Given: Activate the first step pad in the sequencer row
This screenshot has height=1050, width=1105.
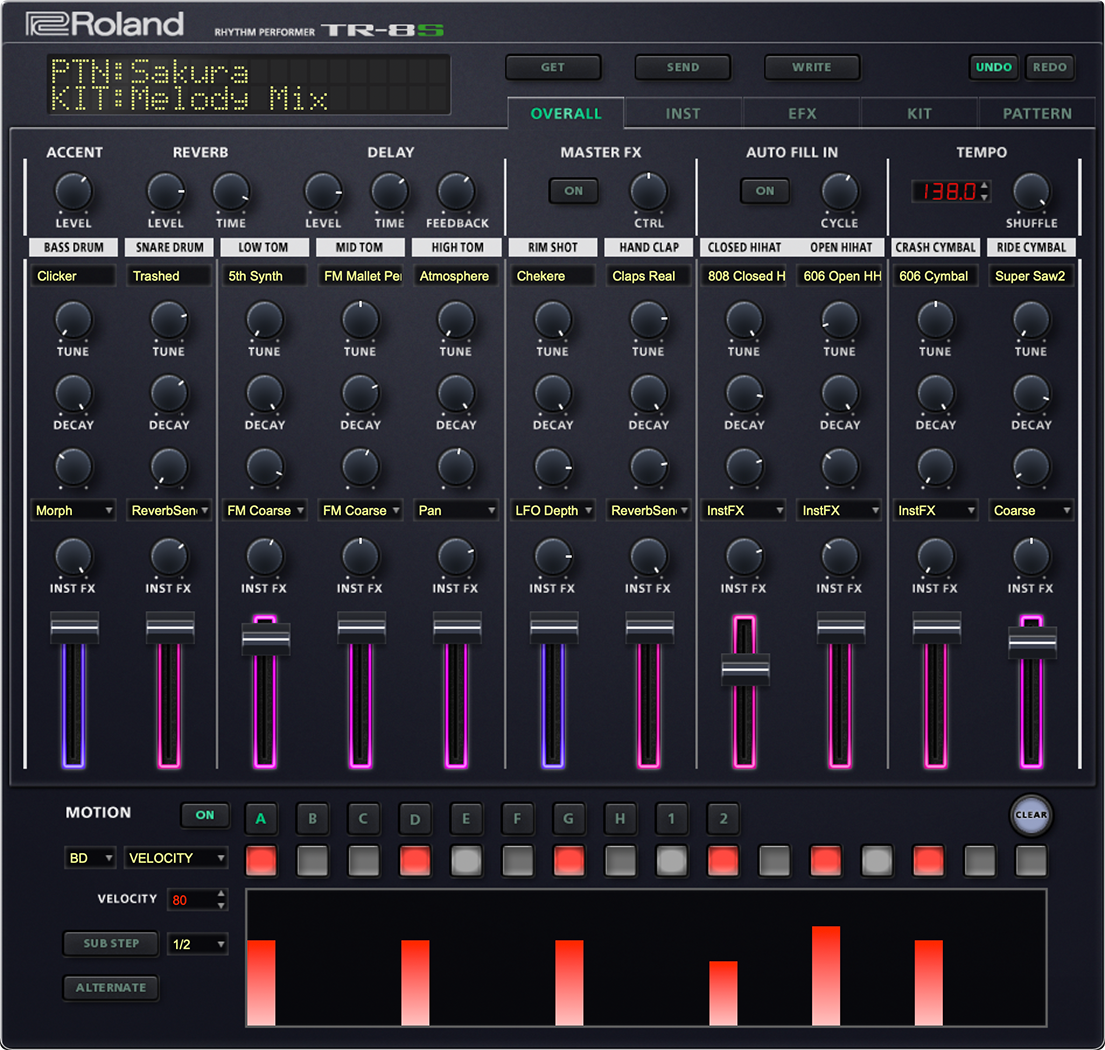Looking at the screenshot, I should coord(260,860).
